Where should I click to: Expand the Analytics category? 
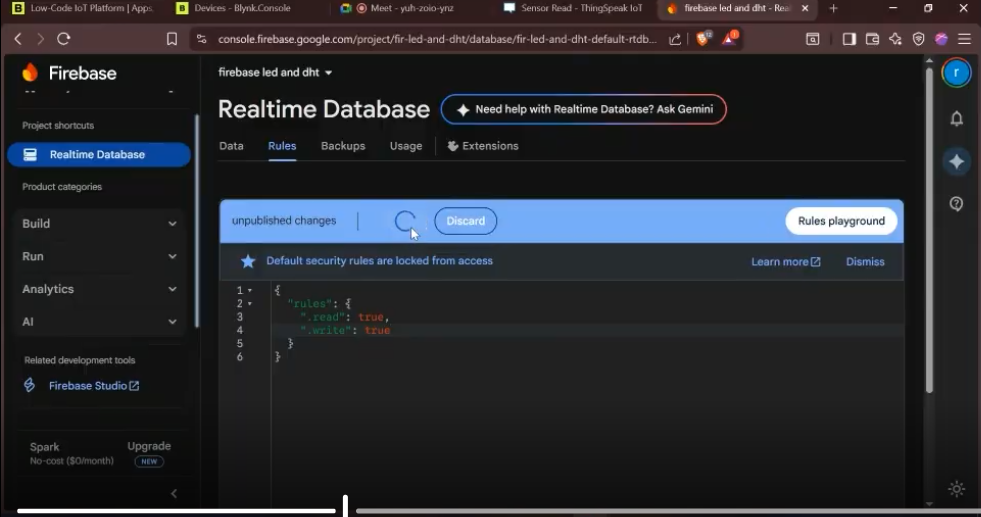pos(100,289)
